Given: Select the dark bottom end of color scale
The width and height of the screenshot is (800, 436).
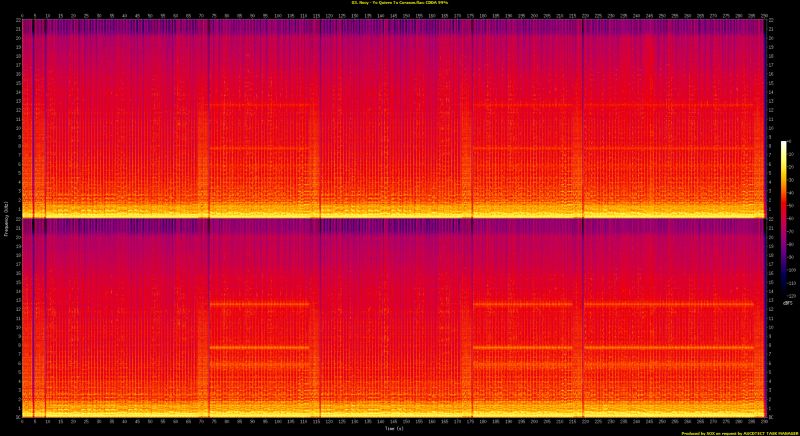Looking at the screenshot, I should [x=784, y=292].
